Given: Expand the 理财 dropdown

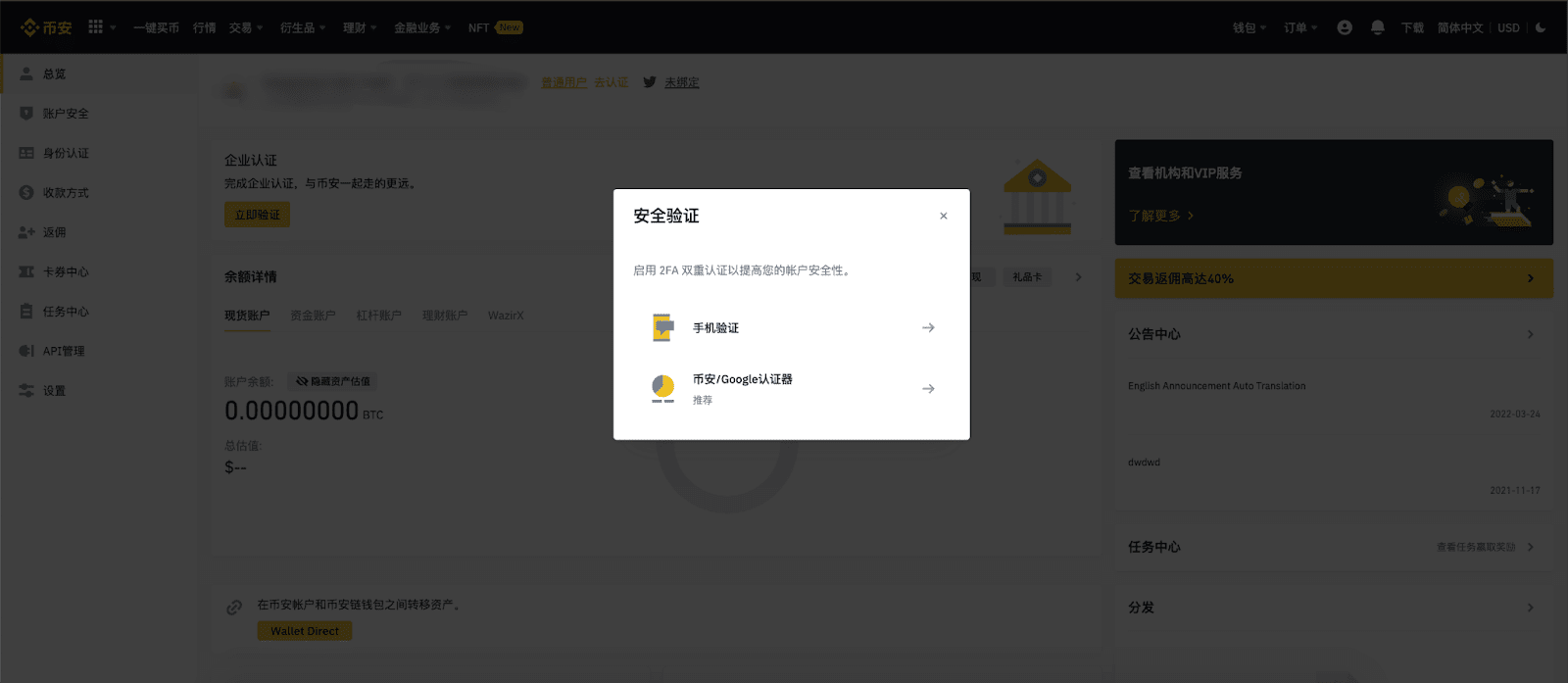Looking at the screenshot, I should pyautogui.click(x=360, y=27).
